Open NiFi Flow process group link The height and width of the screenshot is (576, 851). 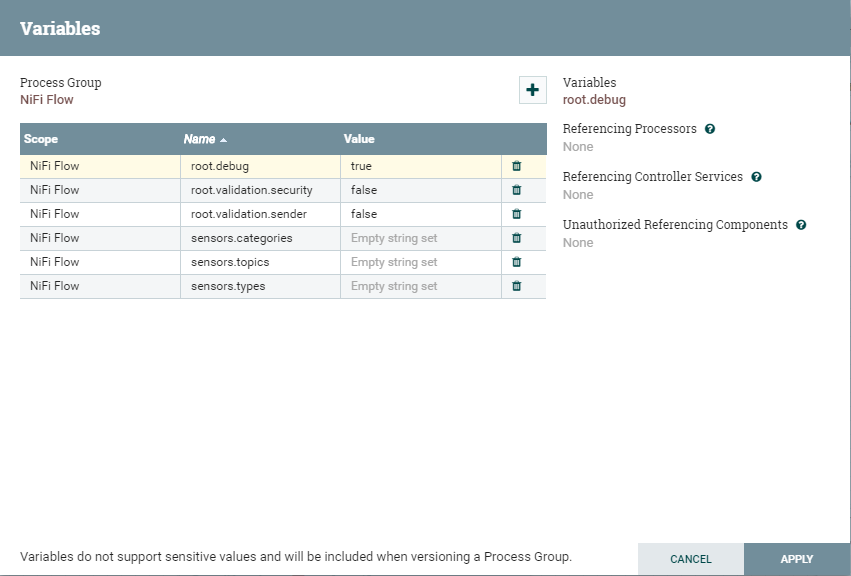coord(47,100)
